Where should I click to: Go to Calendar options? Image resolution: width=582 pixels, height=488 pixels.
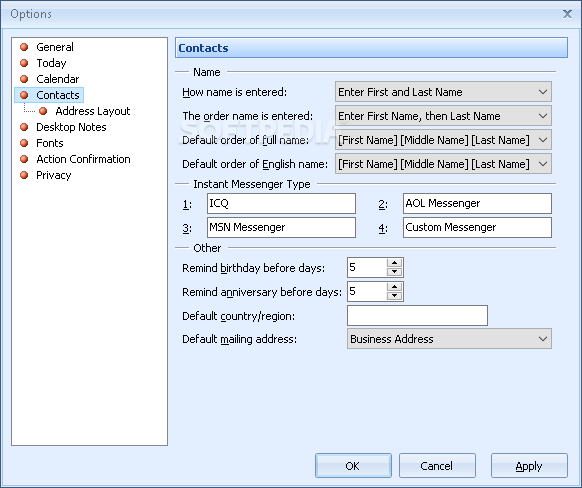(x=58, y=79)
